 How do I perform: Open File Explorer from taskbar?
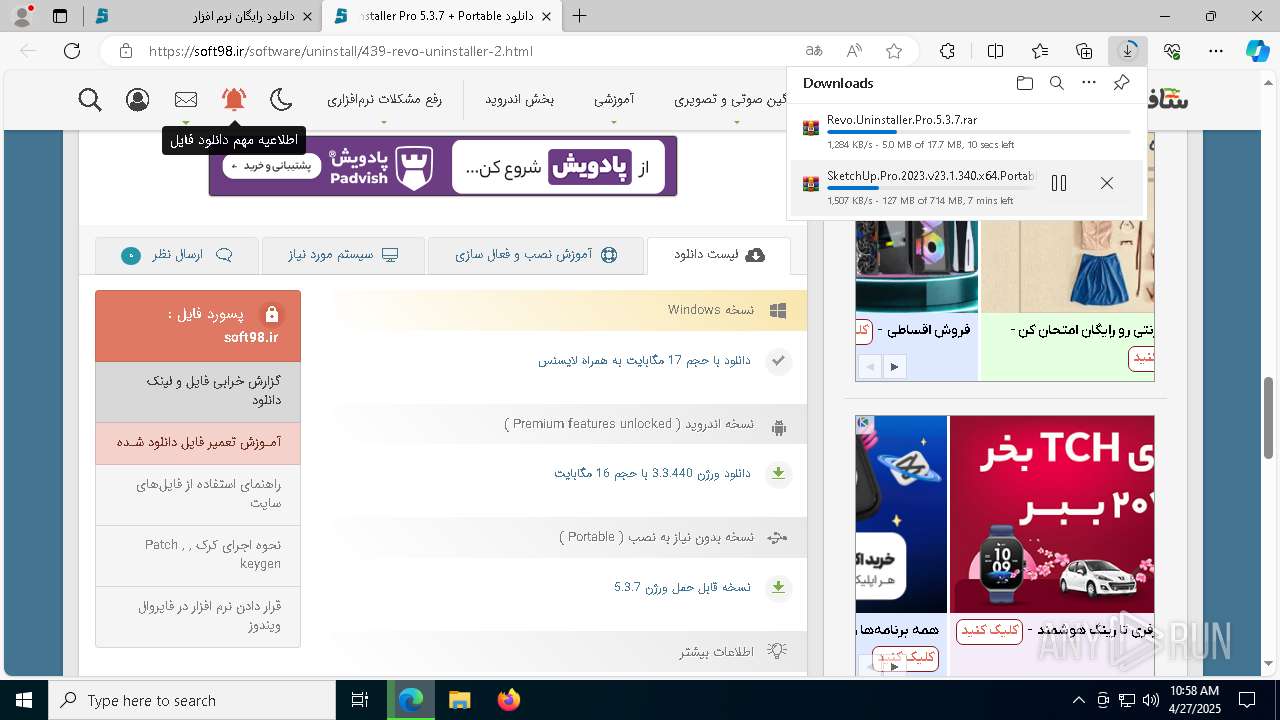pos(459,700)
